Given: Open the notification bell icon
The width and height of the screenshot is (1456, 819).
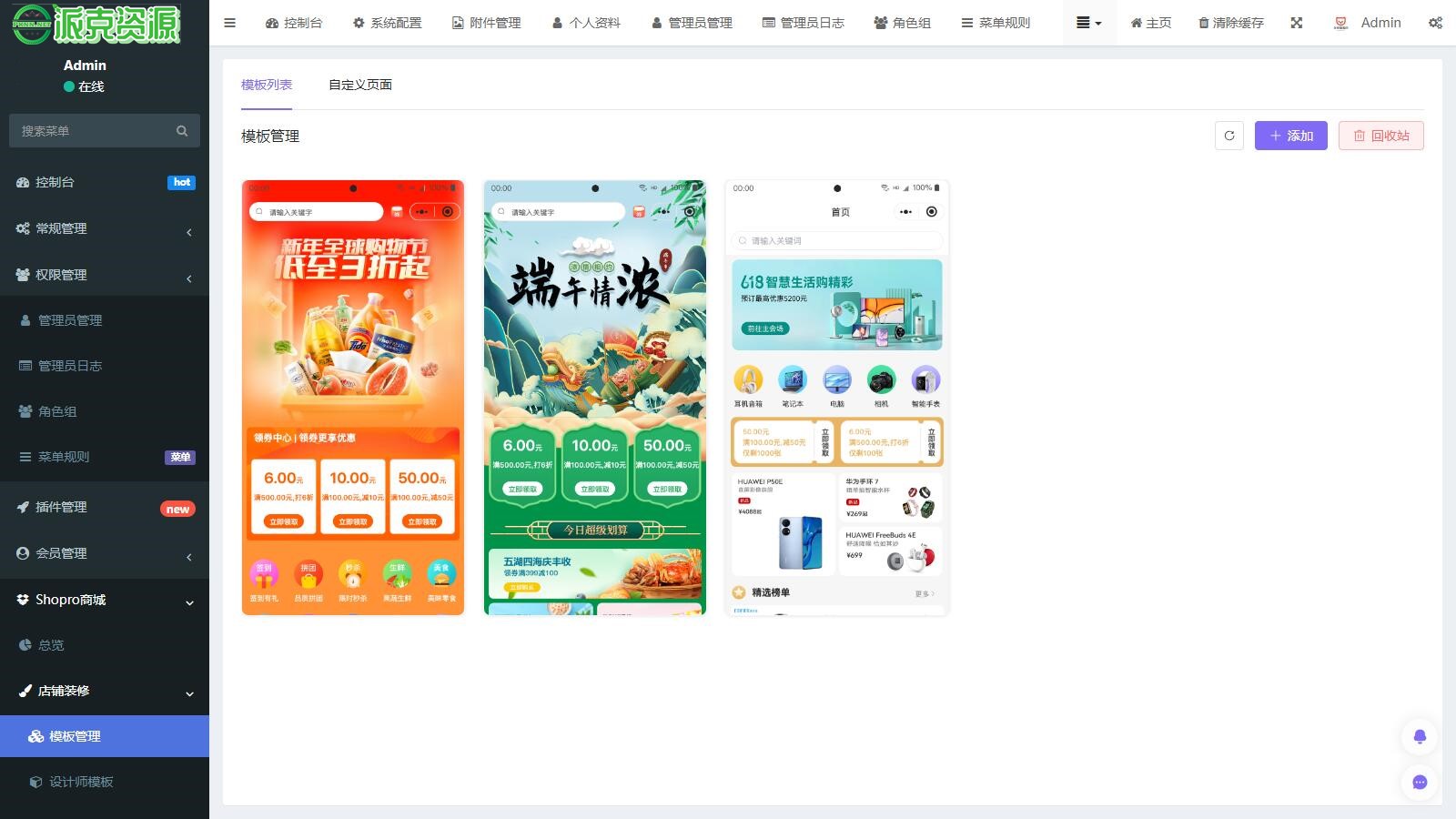Looking at the screenshot, I should click(x=1419, y=736).
